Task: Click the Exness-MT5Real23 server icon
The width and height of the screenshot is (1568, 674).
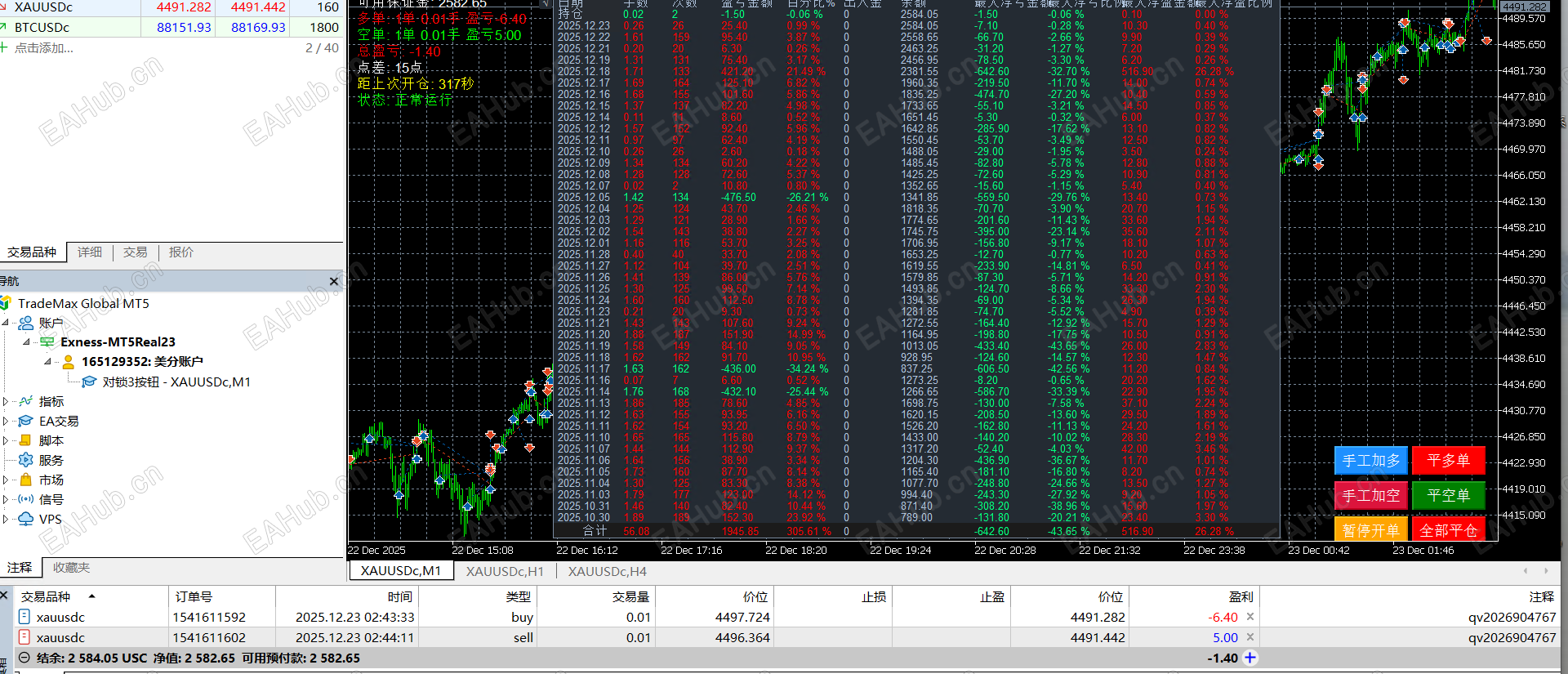Action: (x=47, y=342)
